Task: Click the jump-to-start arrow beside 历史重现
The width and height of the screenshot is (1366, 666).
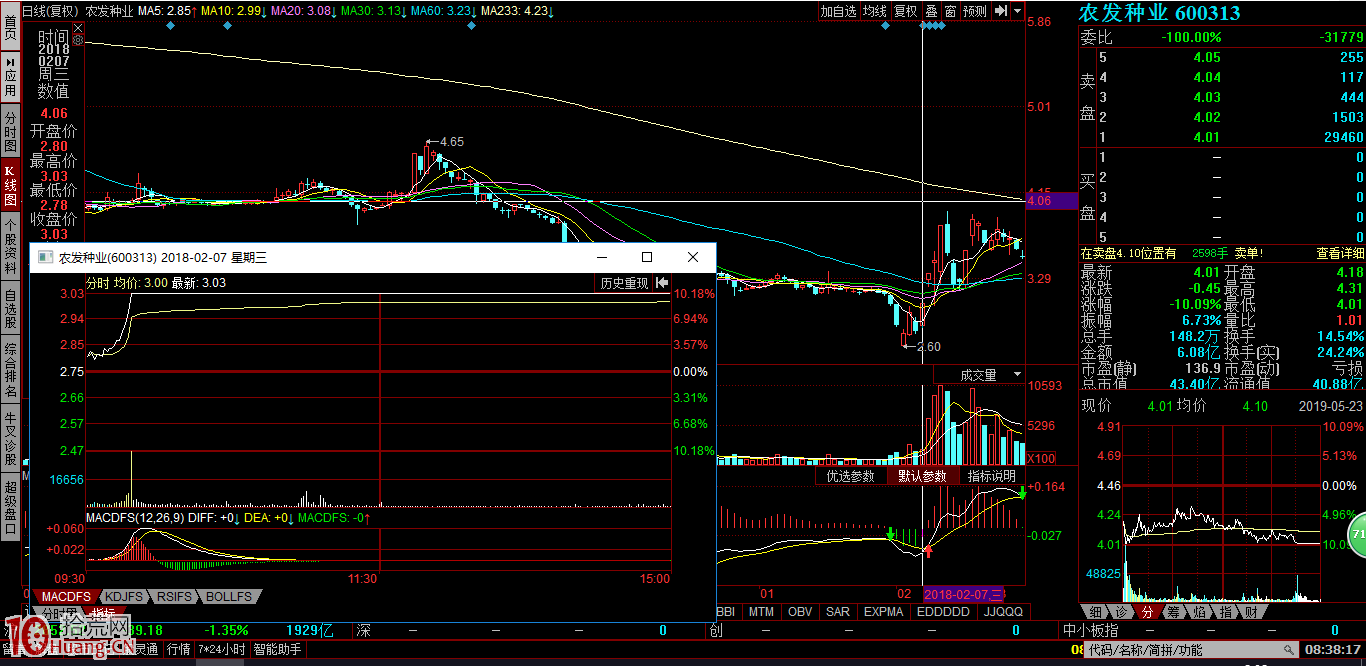Action: [x=662, y=284]
